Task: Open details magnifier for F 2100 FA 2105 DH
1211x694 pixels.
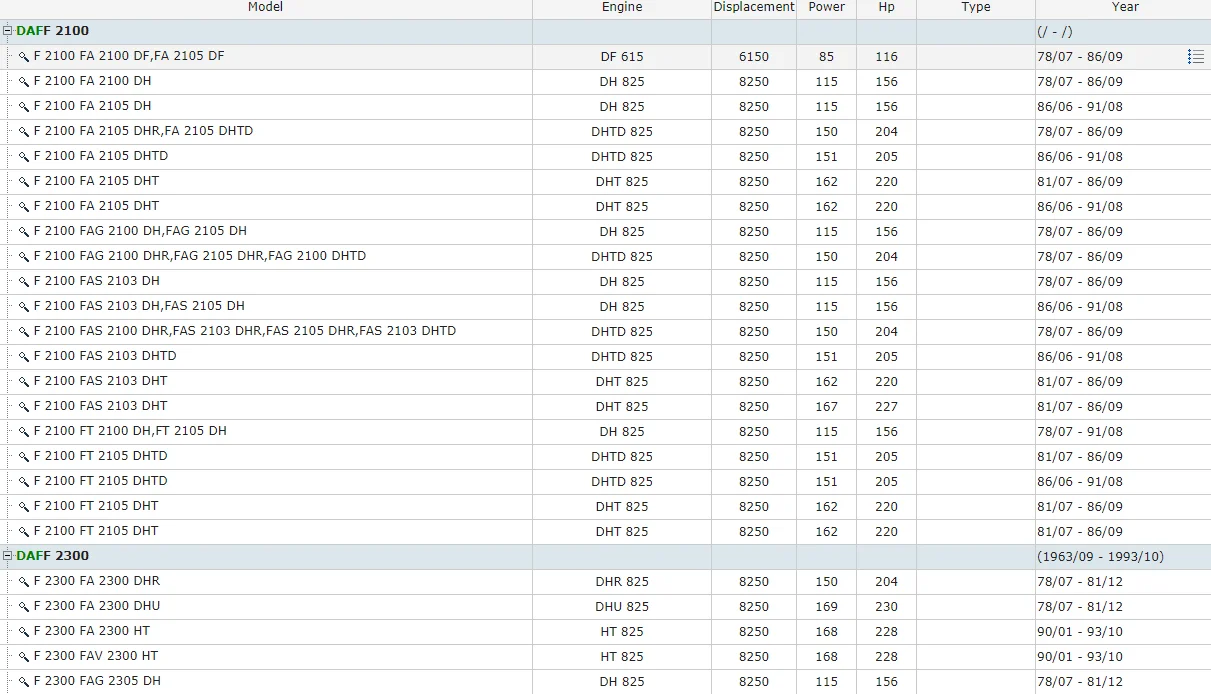Action: pyautogui.click(x=24, y=107)
